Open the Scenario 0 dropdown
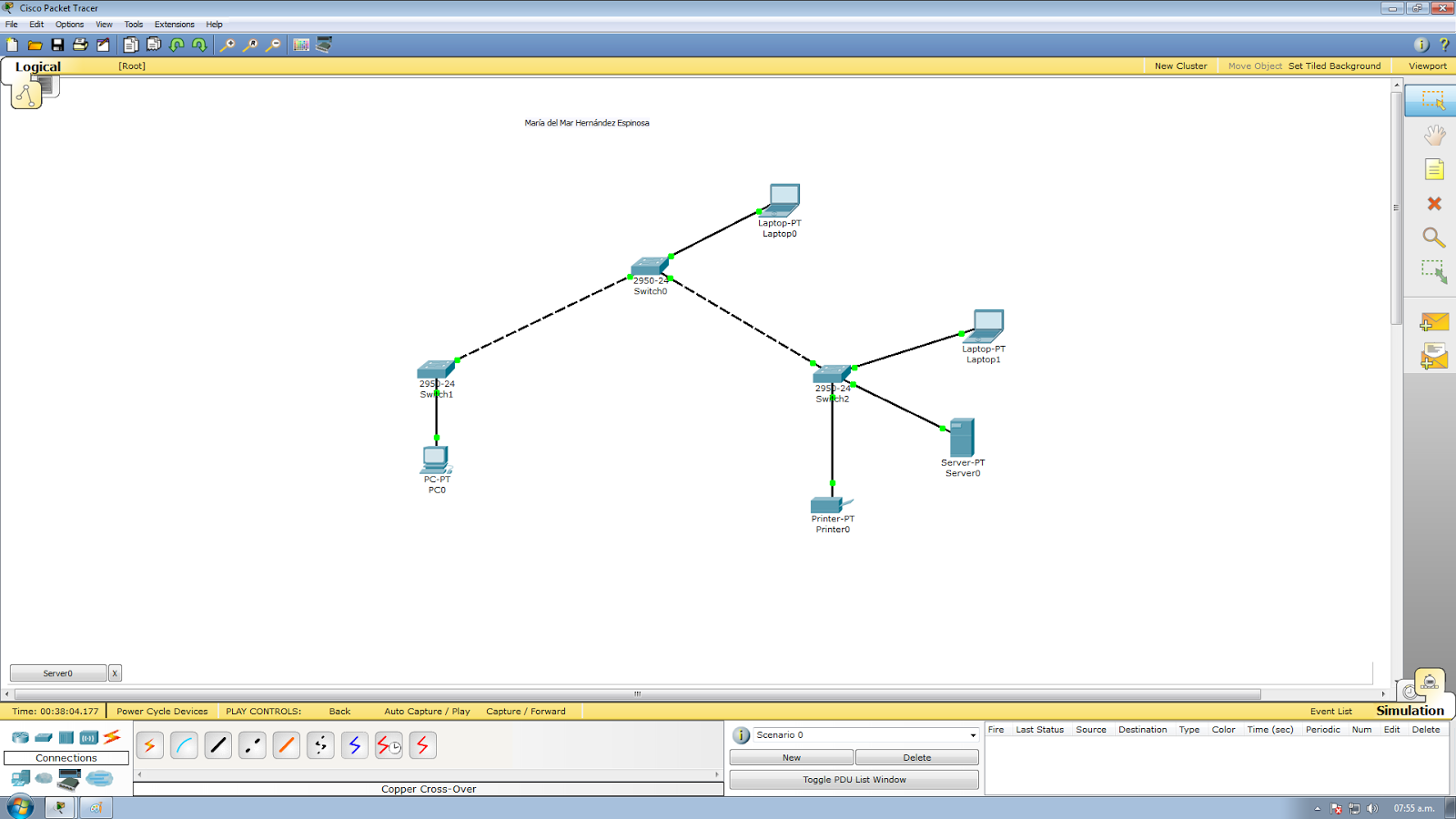The height and width of the screenshot is (819, 1456). click(970, 734)
